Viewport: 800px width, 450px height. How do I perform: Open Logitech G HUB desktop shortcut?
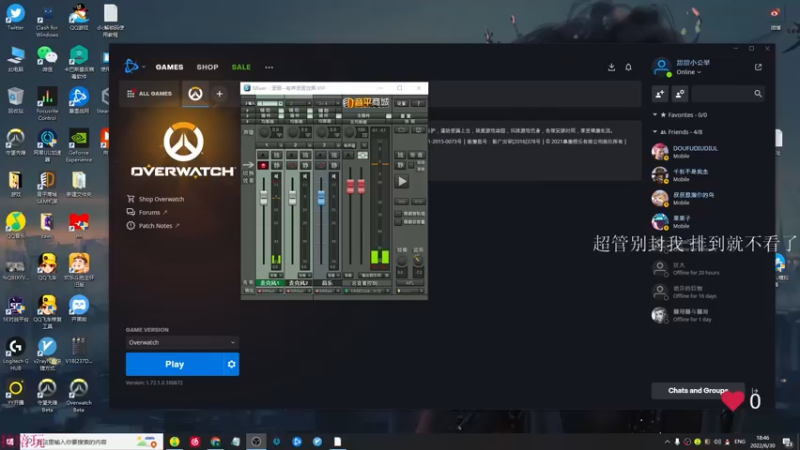pos(15,354)
